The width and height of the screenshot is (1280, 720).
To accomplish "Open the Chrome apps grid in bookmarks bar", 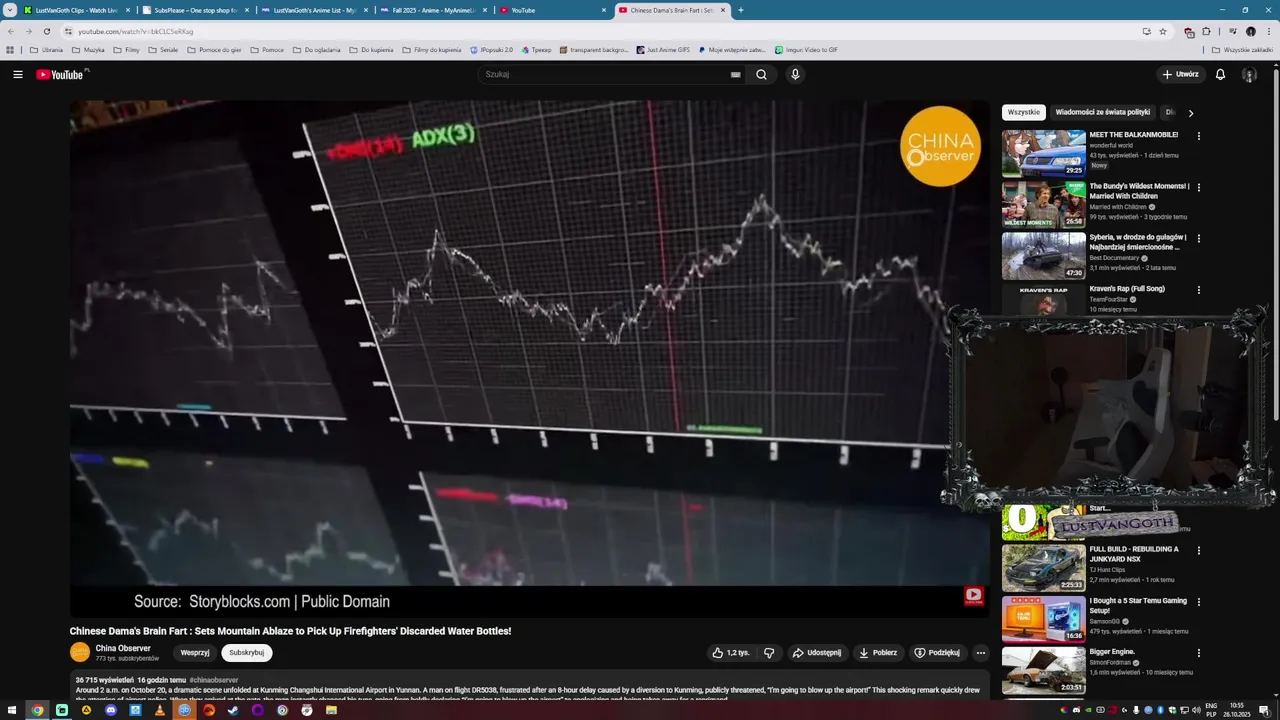I will click(x=10, y=49).
